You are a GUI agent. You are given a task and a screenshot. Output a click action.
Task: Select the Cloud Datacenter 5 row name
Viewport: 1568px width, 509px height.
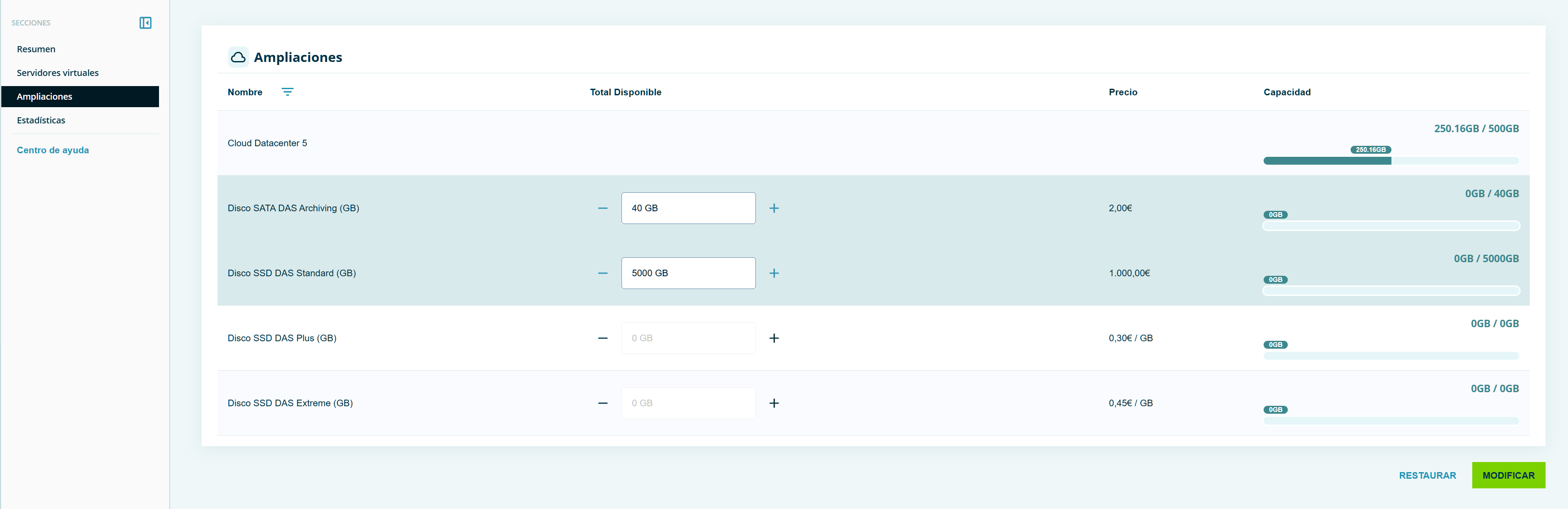[267, 143]
